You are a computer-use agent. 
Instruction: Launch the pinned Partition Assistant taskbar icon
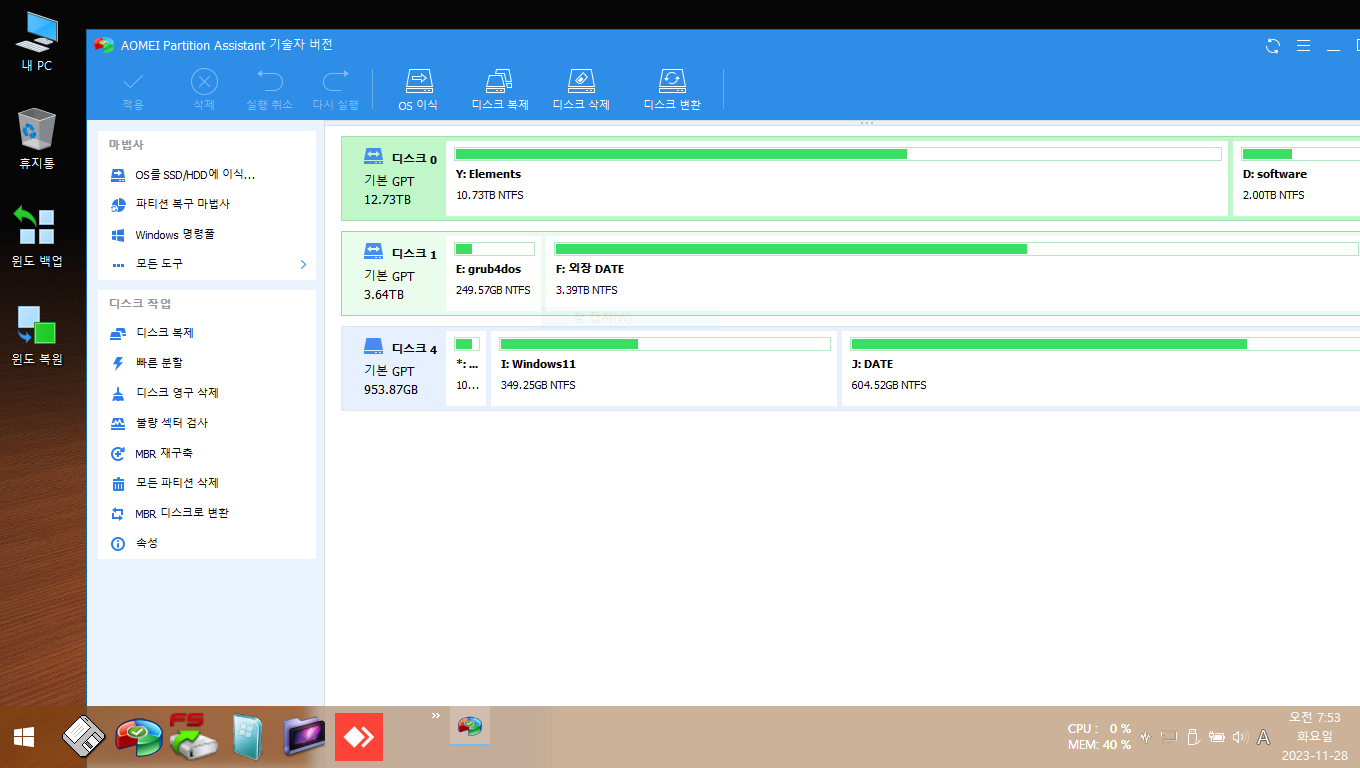point(139,738)
